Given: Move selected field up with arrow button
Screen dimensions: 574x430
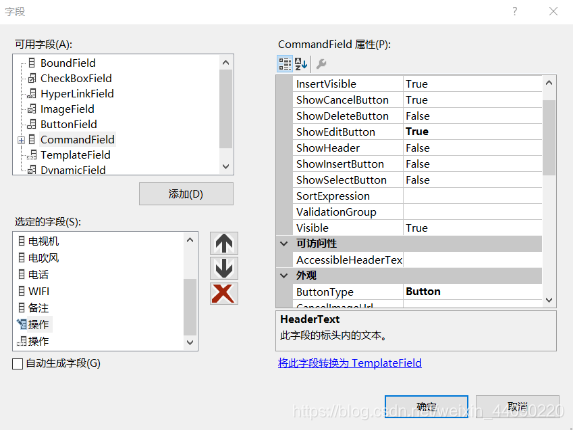Looking at the screenshot, I should (224, 243).
